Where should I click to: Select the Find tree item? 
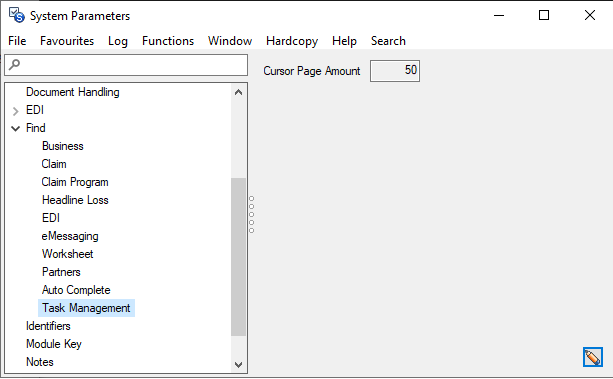36,128
